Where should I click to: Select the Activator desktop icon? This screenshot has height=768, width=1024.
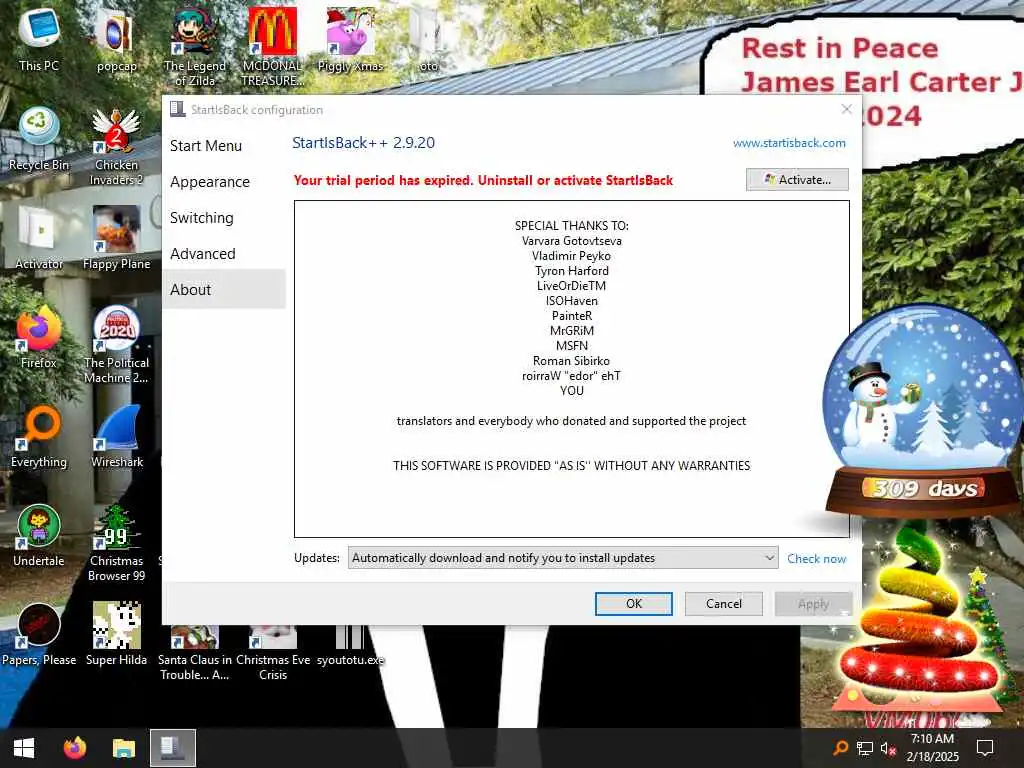click(39, 238)
